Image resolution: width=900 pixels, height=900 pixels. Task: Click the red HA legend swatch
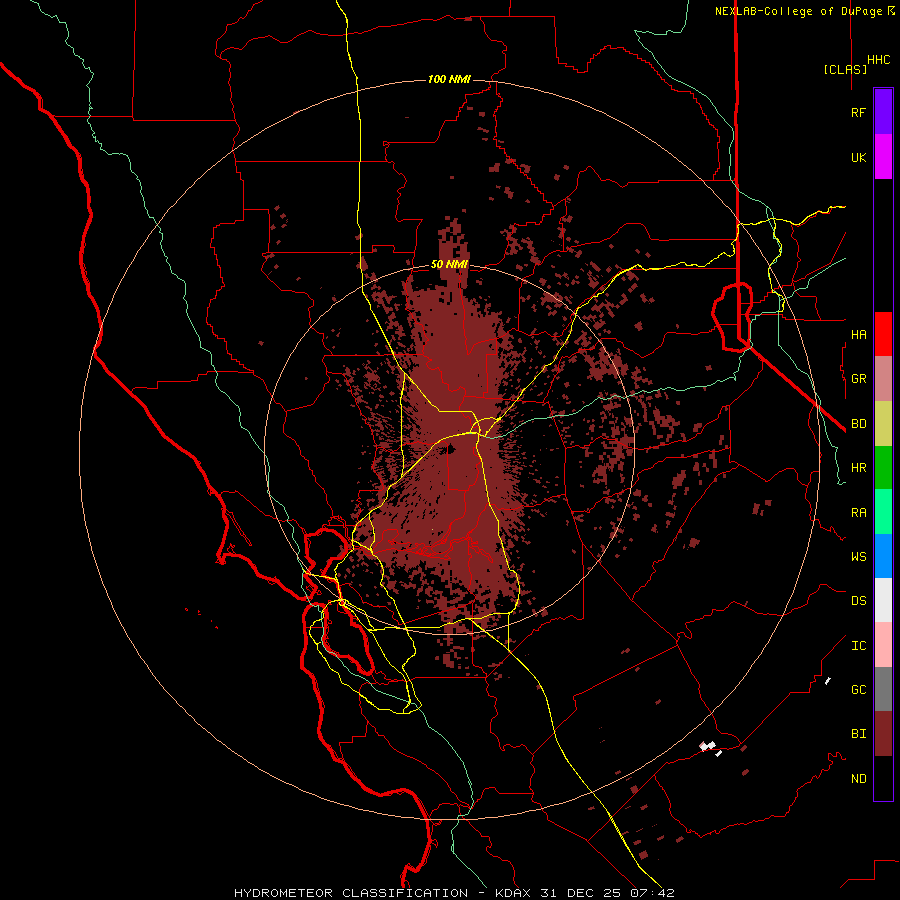click(x=883, y=334)
